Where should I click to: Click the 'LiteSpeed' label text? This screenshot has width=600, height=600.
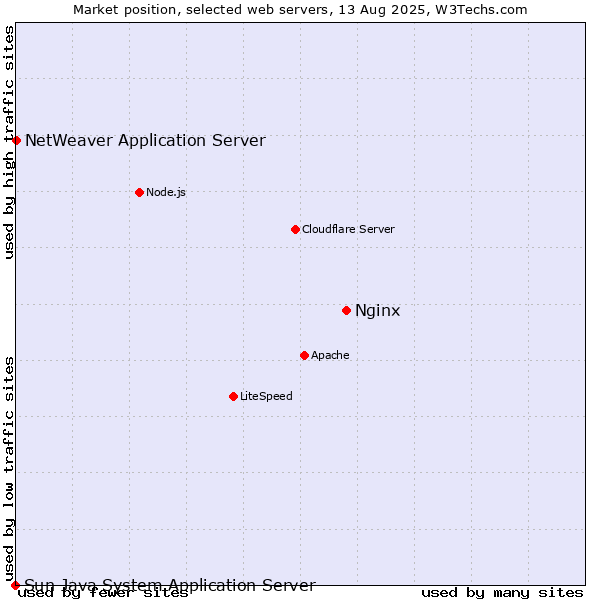(266, 396)
